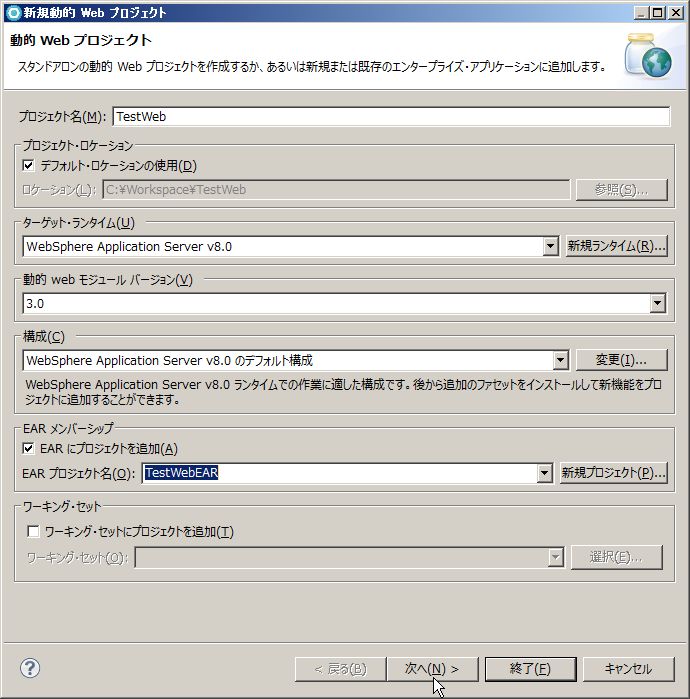Click the 3.0 module version value
The height and width of the screenshot is (699, 690).
[35, 304]
